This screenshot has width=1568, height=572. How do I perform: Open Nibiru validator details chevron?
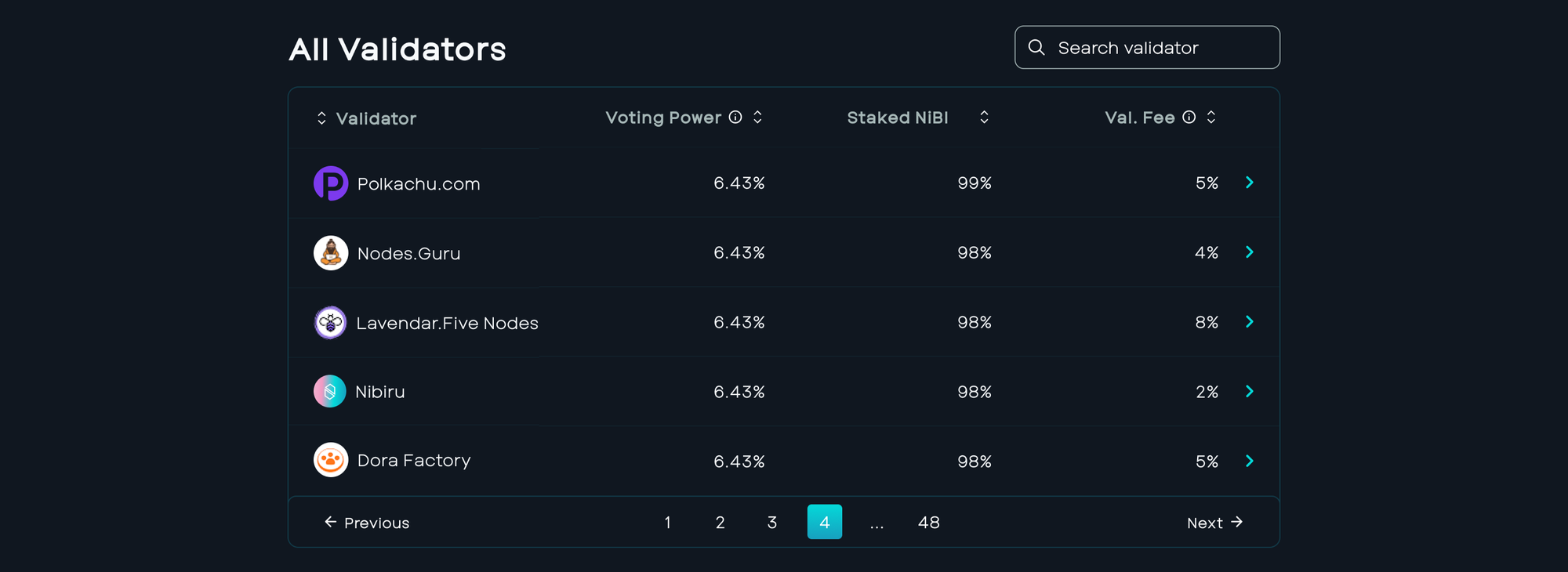click(1250, 391)
